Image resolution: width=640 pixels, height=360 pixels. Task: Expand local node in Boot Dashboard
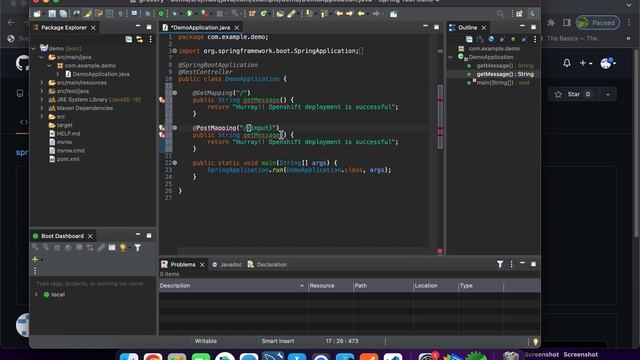pyautogui.click(x=36, y=295)
